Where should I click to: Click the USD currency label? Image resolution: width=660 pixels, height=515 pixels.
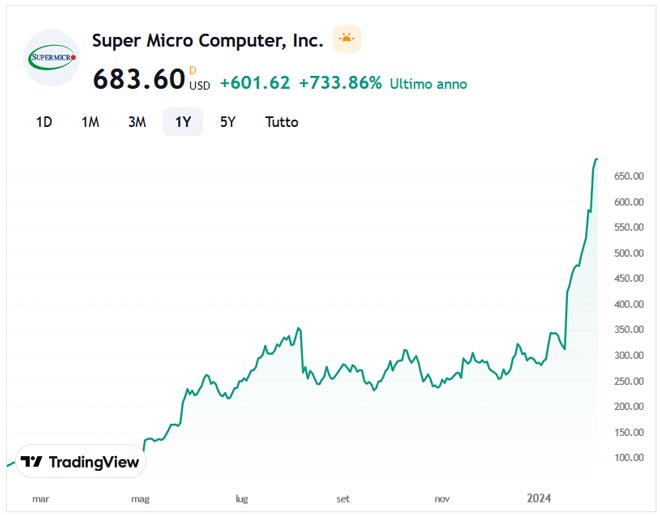tap(200, 85)
